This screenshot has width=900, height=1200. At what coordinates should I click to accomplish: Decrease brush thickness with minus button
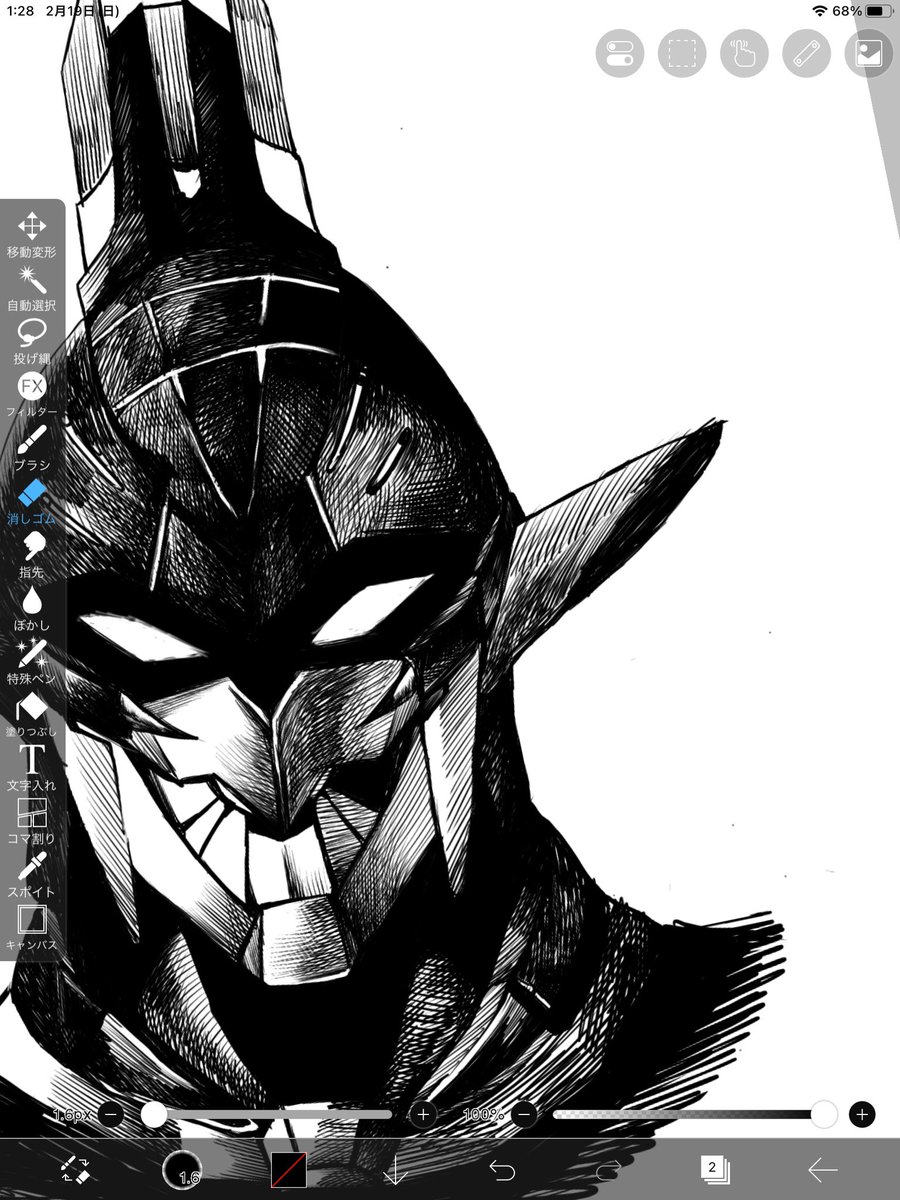click(112, 1114)
